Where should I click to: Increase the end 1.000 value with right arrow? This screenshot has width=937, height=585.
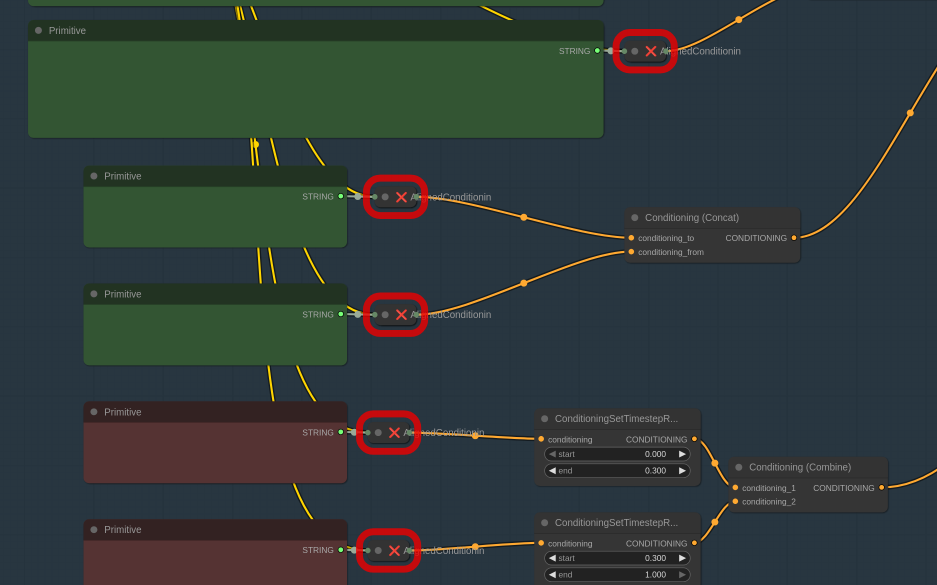tap(682, 574)
